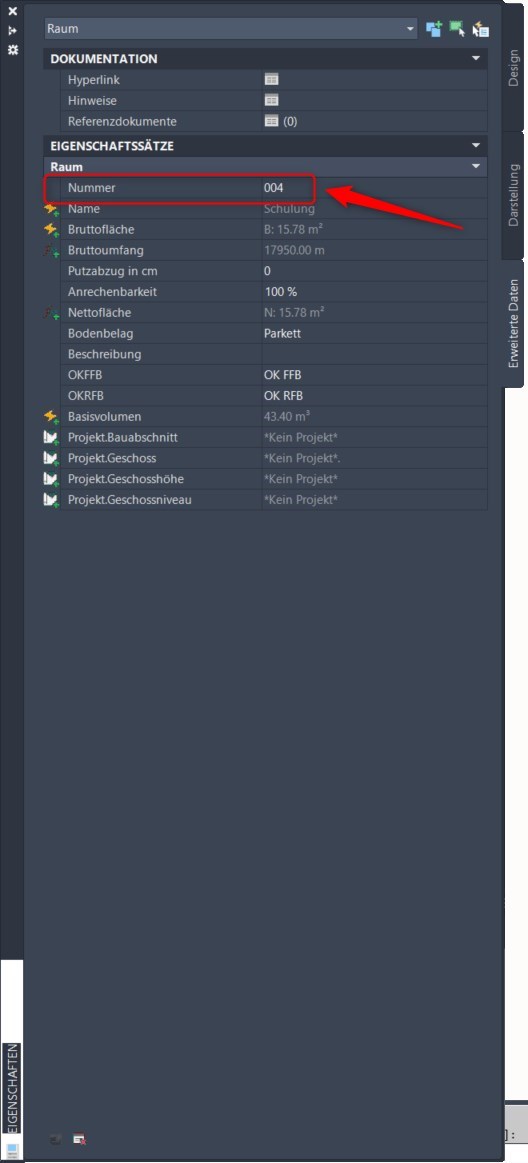
Task: Click the add property sets icon at bottom
Action: pos(56,1139)
